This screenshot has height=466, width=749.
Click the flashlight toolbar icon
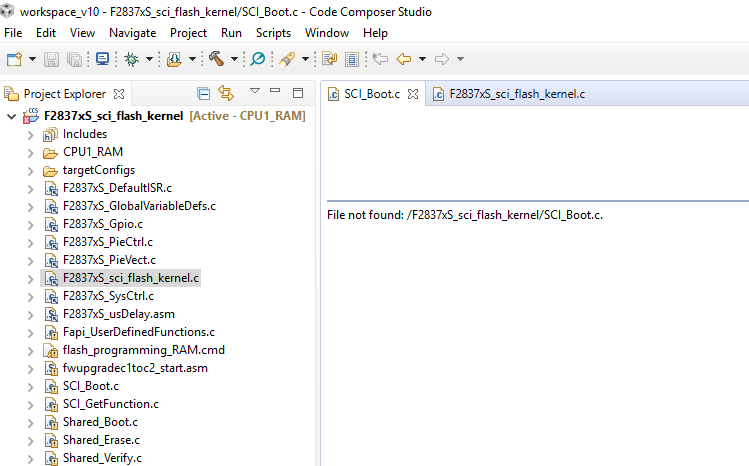pos(287,59)
